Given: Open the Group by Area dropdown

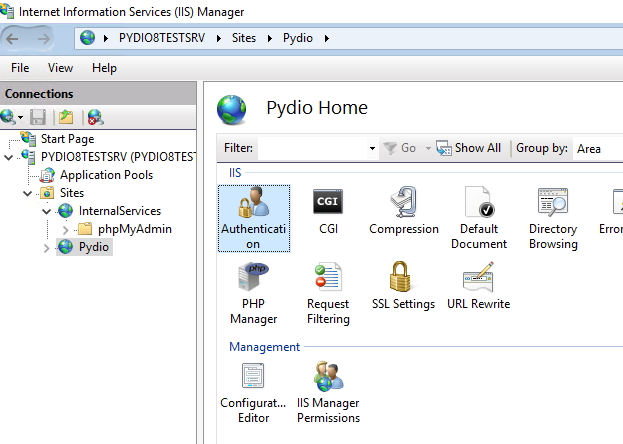Looking at the screenshot, I should tap(598, 149).
